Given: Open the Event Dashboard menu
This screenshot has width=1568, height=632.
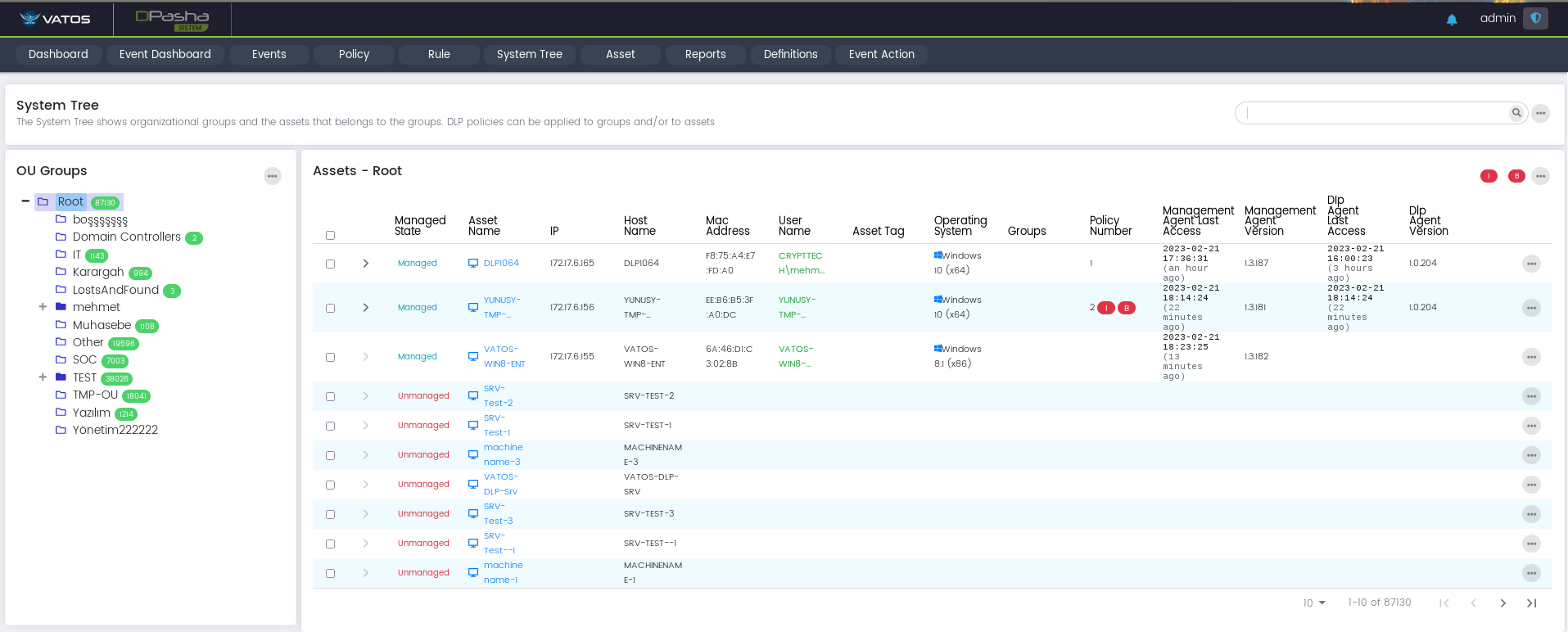Looking at the screenshot, I should point(165,54).
